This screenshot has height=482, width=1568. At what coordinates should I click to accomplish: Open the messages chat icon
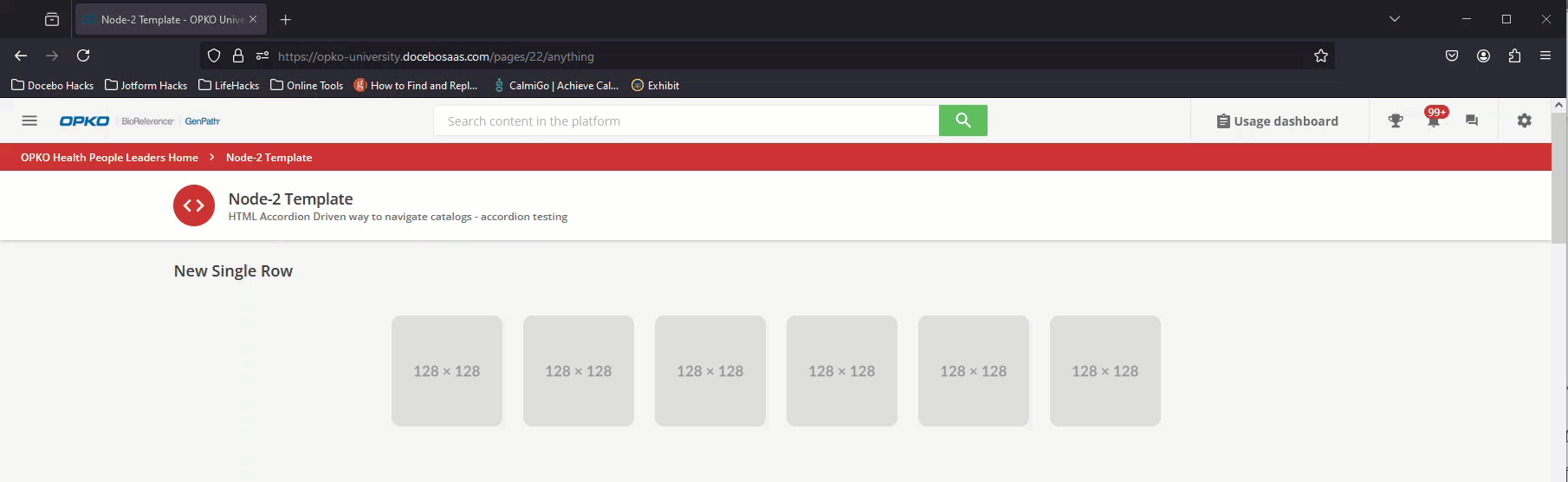(1472, 121)
